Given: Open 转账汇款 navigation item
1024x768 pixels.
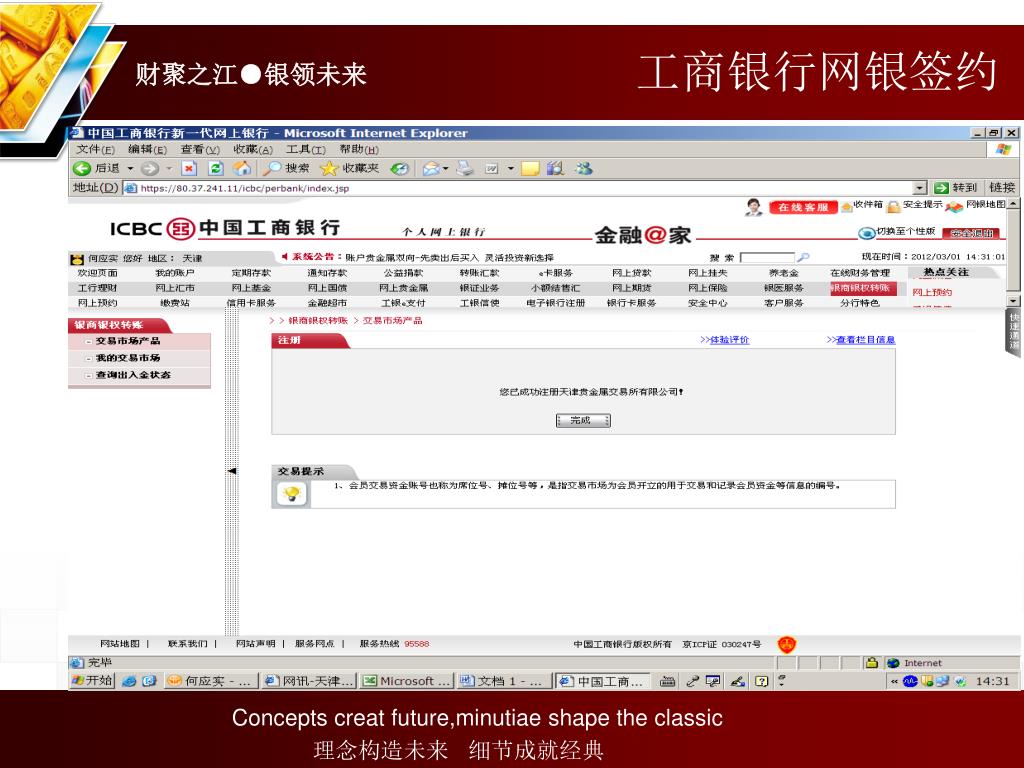Looking at the screenshot, I should pyautogui.click(x=479, y=273).
